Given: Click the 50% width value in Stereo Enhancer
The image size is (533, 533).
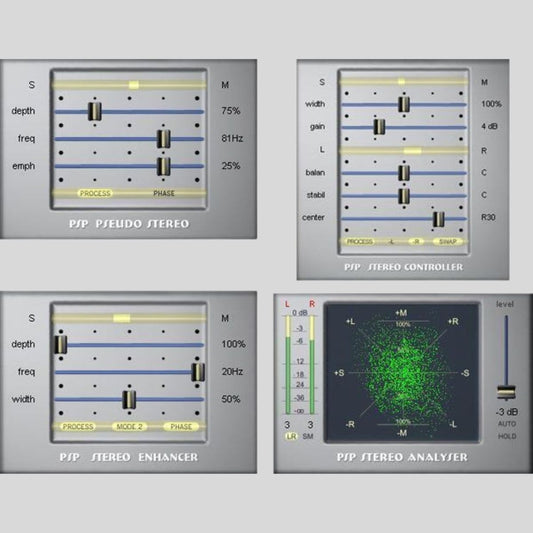Looking at the screenshot, I should point(231,399).
